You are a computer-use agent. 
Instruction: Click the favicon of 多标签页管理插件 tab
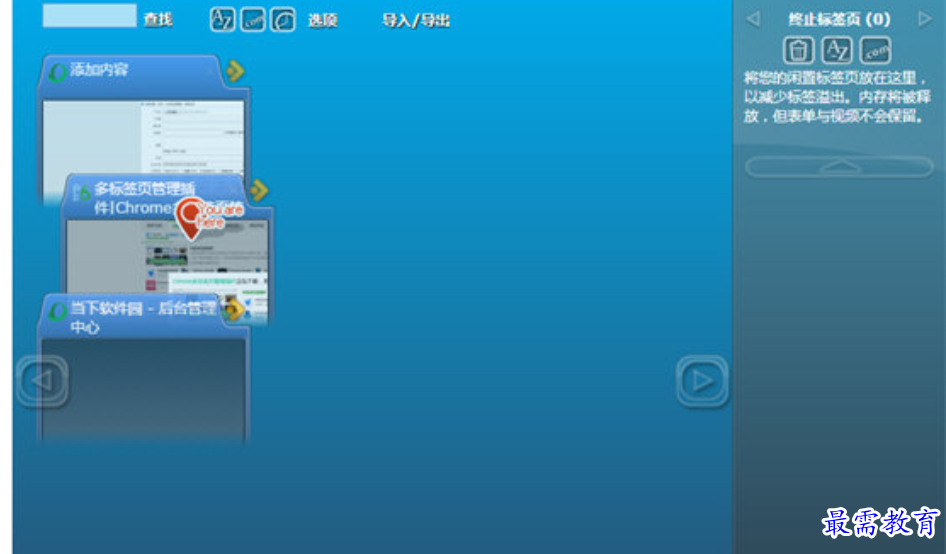tap(81, 192)
